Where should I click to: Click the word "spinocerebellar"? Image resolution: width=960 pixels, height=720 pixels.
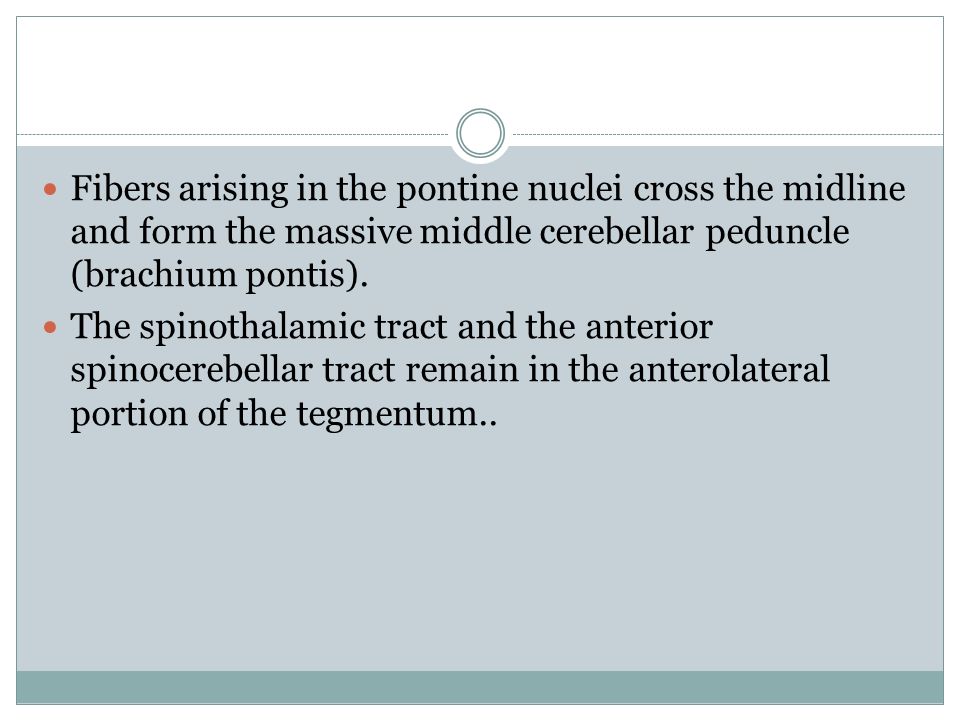pos(192,371)
